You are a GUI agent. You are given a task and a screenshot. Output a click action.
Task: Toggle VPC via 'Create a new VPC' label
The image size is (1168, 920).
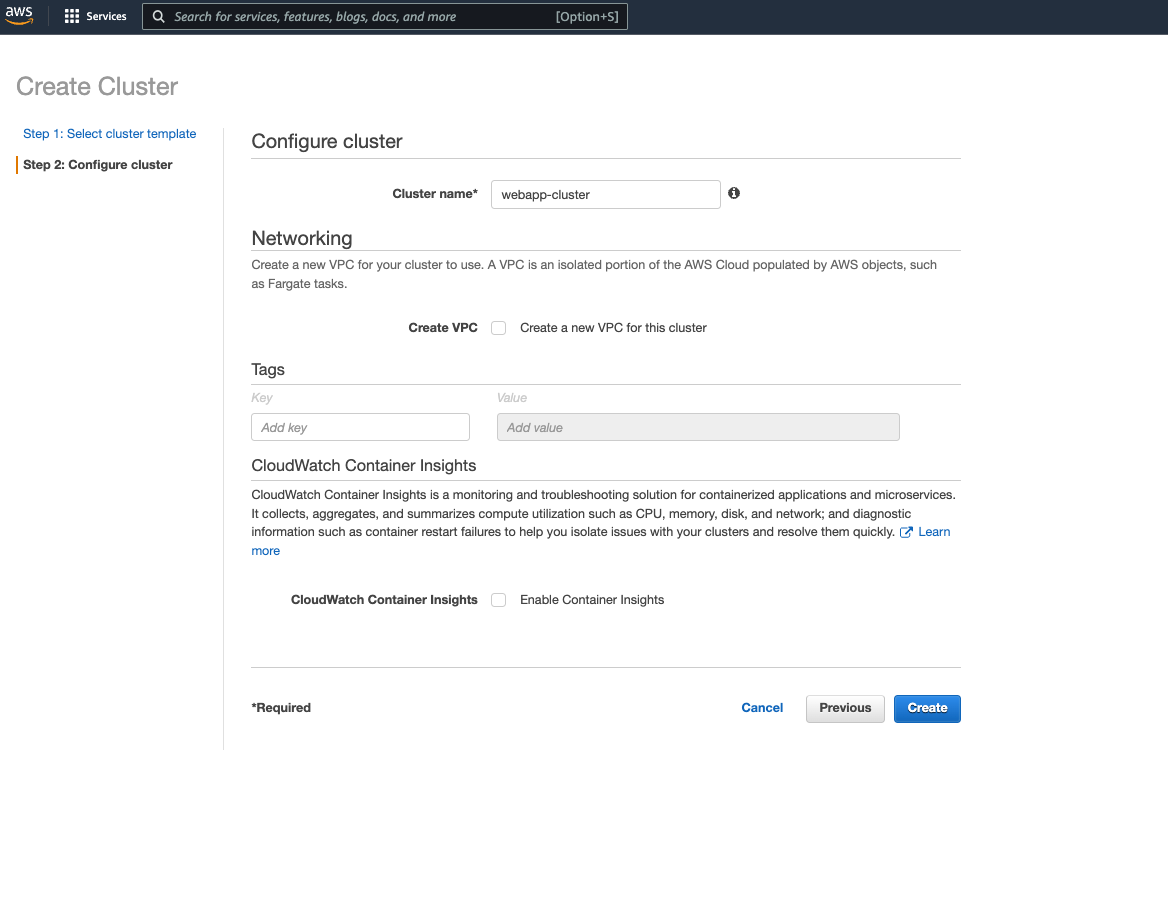613,327
